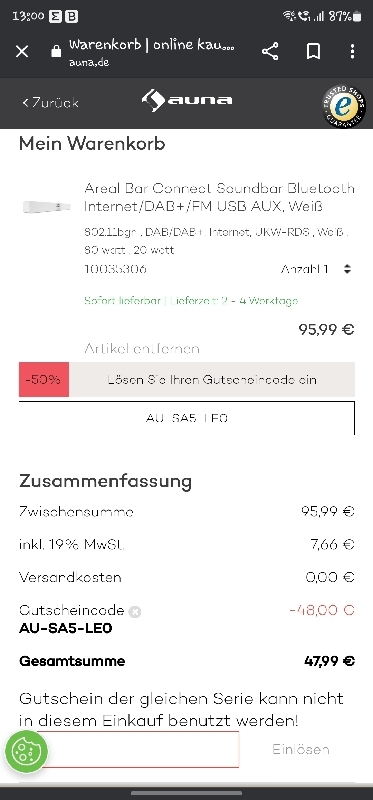The width and height of the screenshot is (373, 800).
Task: Open the share icon in browser bar
Action: pyautogui.click(x=270, y=52)
